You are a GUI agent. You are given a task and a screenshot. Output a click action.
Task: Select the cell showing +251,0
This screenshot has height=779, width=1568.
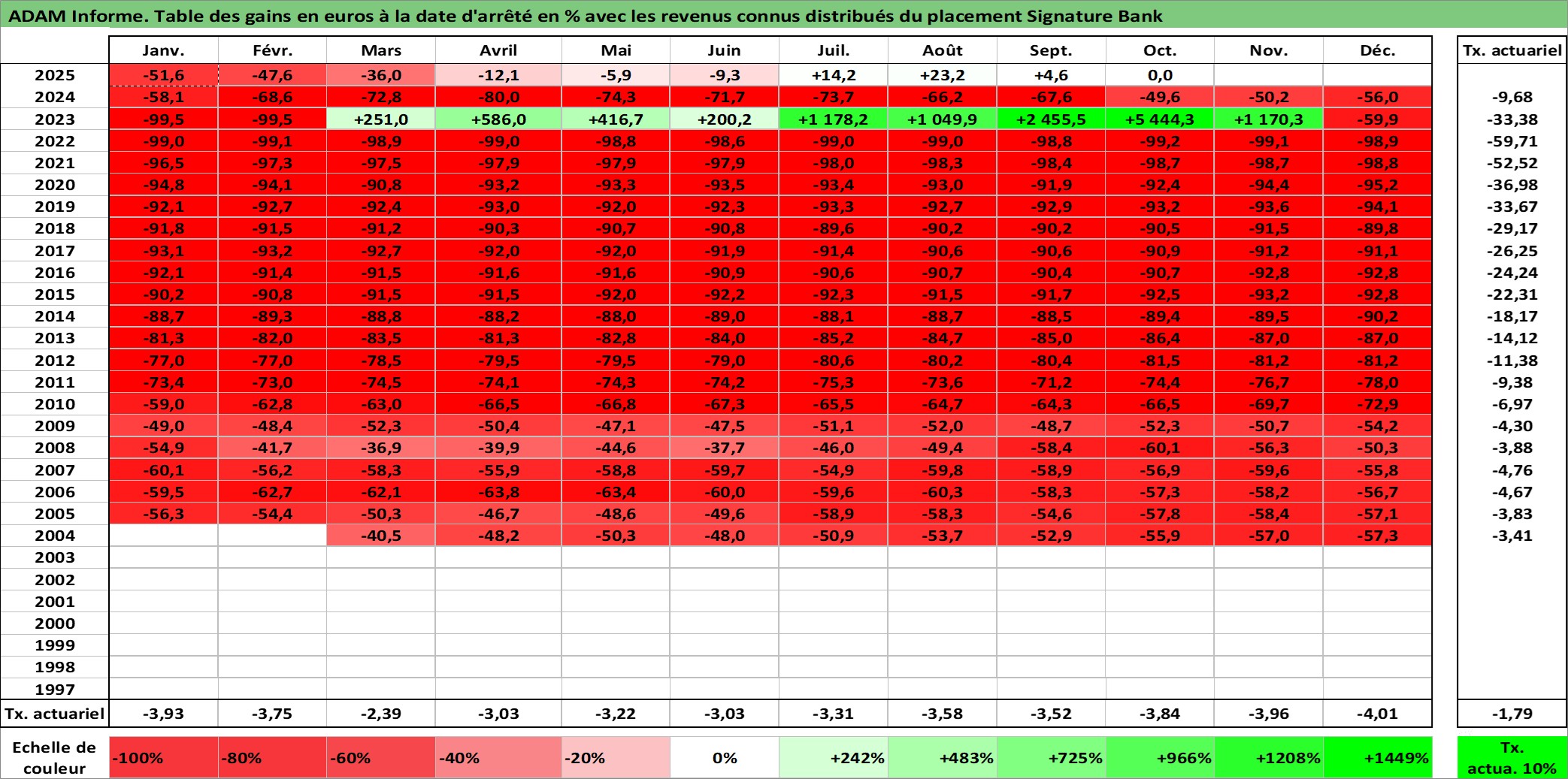click(x=381, y=119)
